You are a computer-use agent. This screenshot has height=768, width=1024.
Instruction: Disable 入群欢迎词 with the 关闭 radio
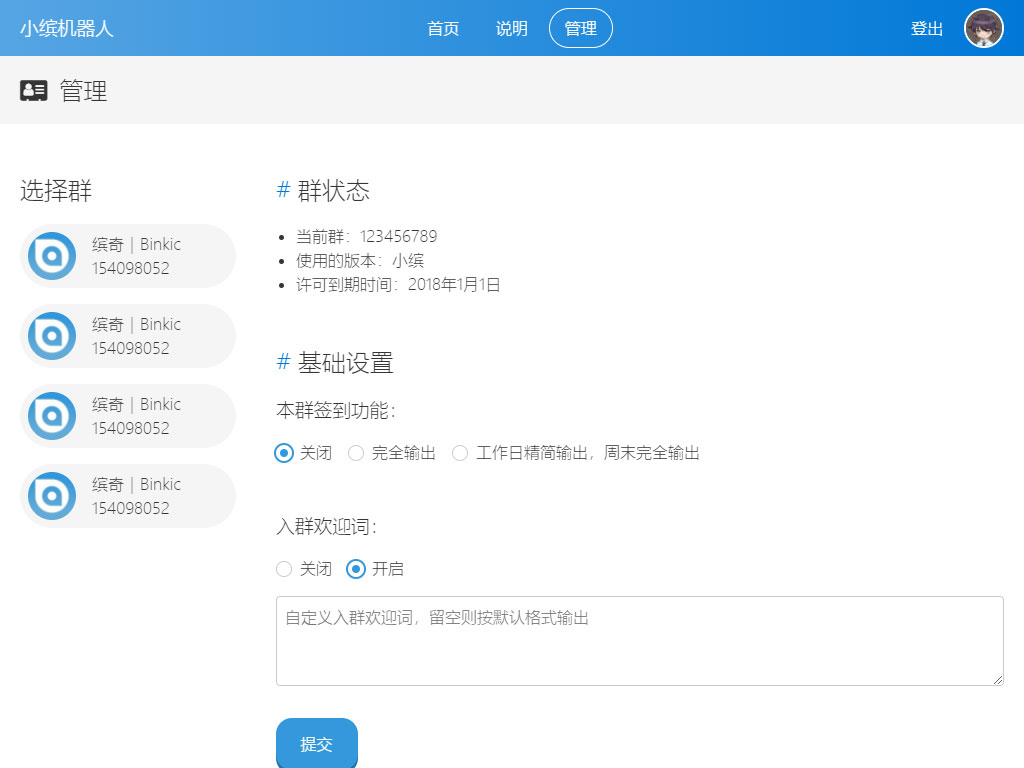pos(284,569)
